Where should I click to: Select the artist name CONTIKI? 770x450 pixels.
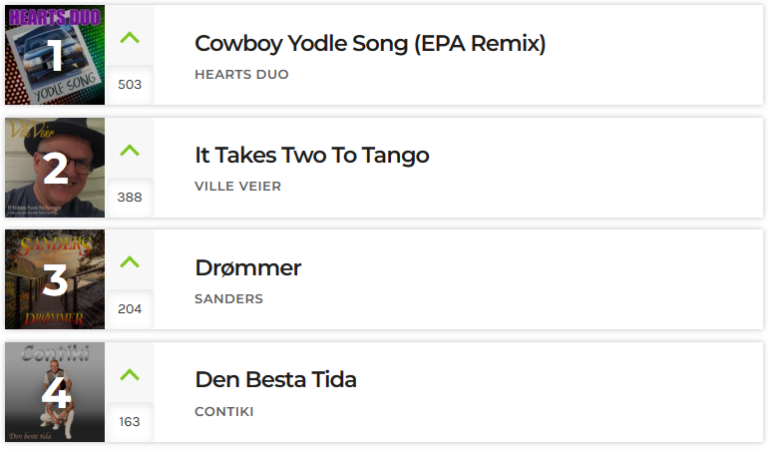[224, 412]
